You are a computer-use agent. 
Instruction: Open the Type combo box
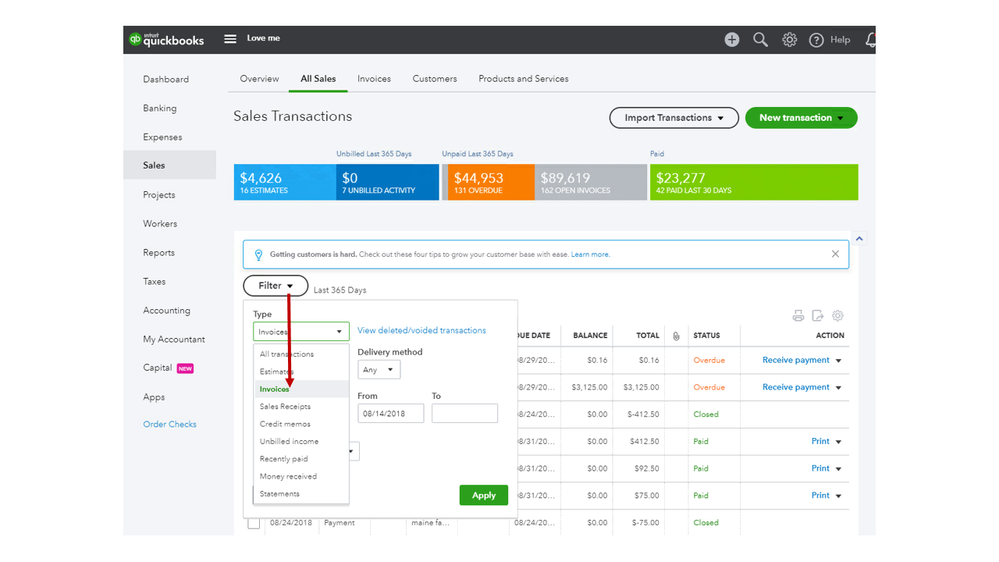(301, 331)
